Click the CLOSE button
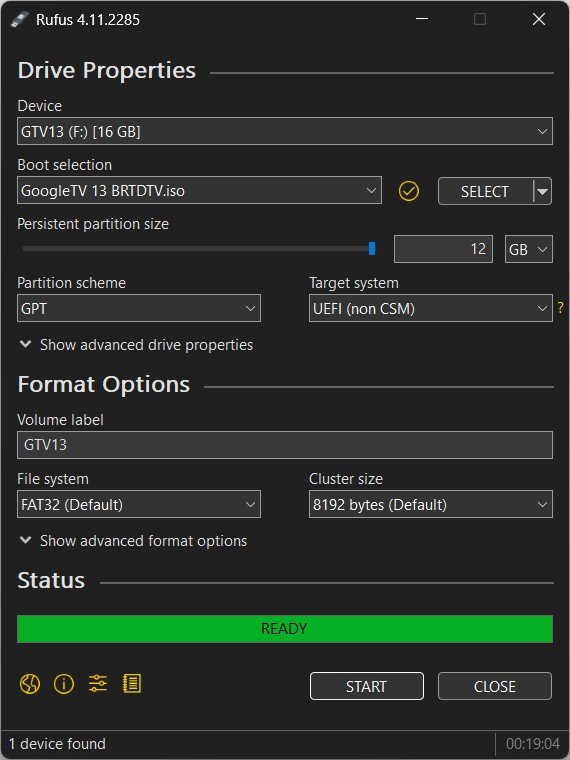 click(x=495, y=686)
